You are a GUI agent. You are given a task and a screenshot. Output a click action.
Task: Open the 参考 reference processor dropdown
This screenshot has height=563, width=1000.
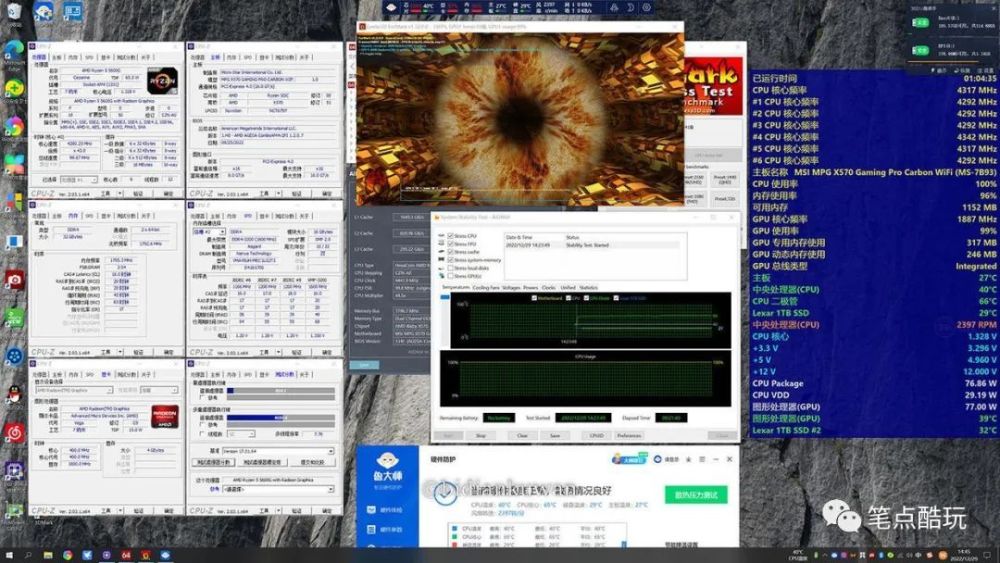click(277, 489)
